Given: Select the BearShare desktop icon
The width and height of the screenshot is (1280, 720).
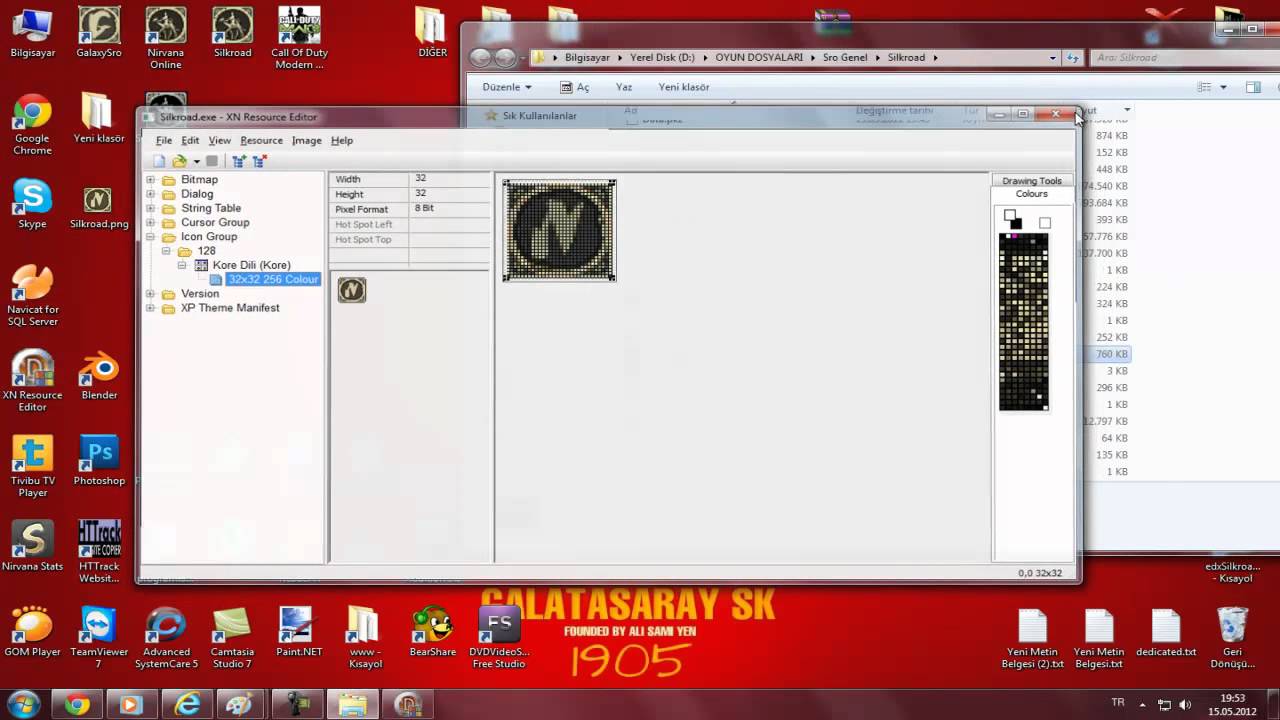Looking at the screenshot, I should click(x=433, y=632).
